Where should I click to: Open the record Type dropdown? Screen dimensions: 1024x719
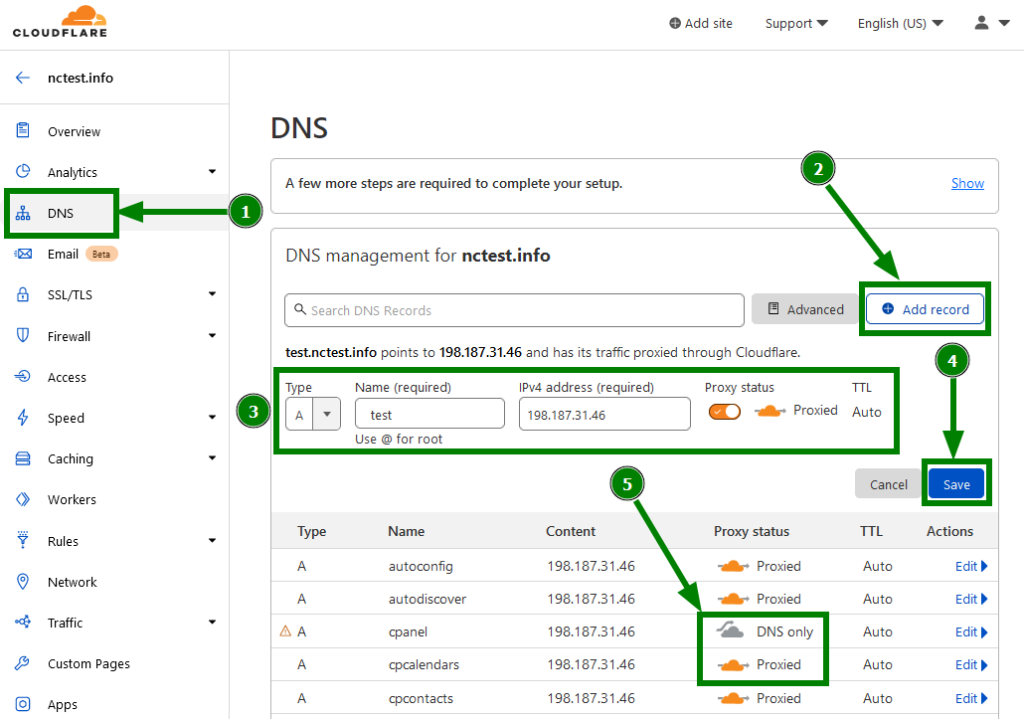point(326,413)
